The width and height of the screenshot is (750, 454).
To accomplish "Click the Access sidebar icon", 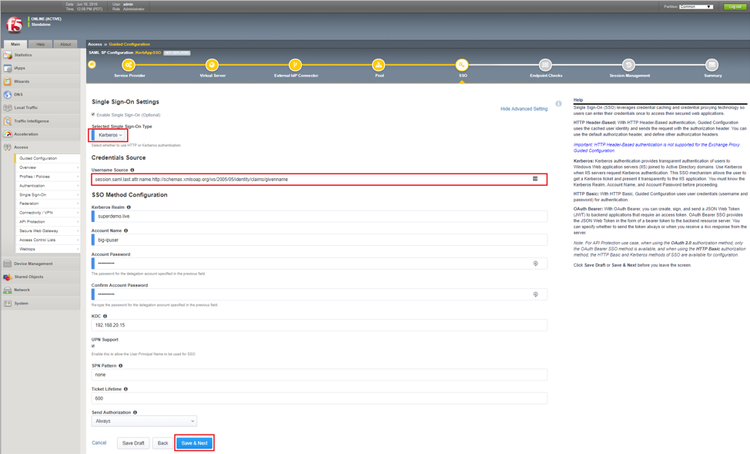I will 8,147.
